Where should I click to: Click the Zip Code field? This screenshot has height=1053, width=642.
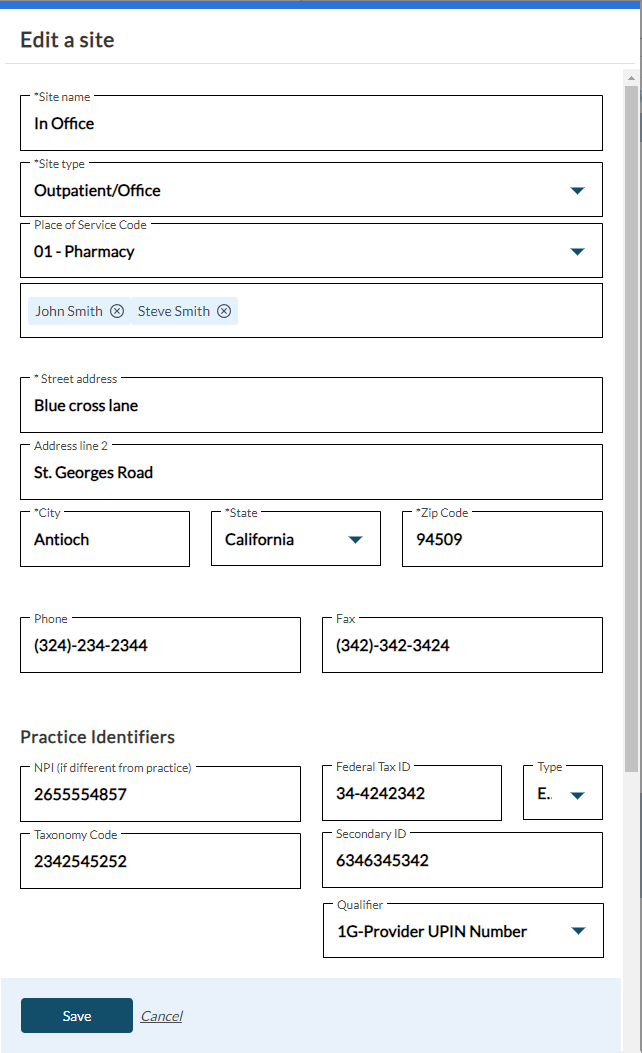click(x=502, y=540)
